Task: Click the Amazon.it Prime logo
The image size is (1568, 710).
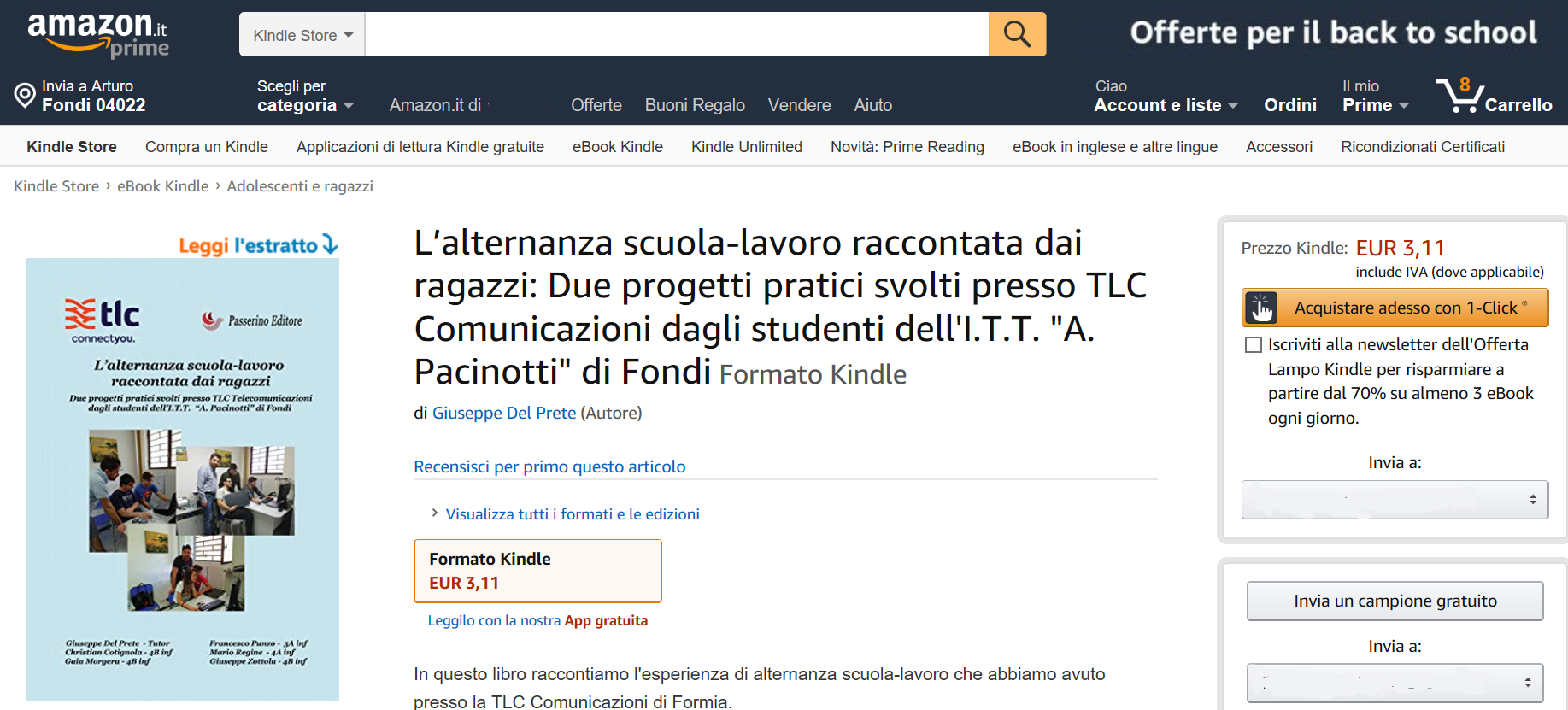Action: (97, 34)
